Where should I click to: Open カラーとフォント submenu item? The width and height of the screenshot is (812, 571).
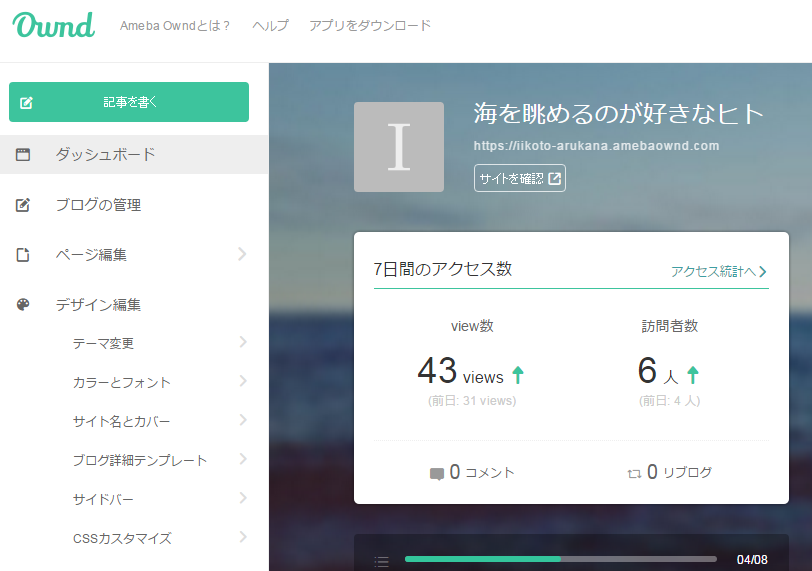point(122,382)
